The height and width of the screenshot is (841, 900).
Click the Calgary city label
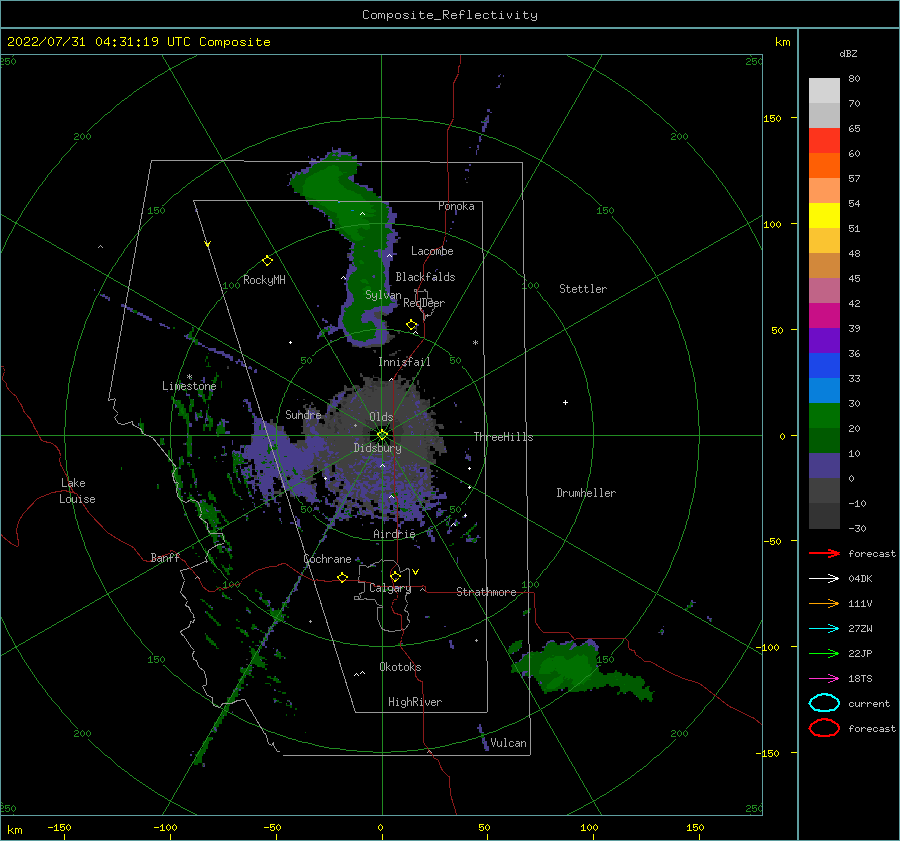(x=390, y=588)
